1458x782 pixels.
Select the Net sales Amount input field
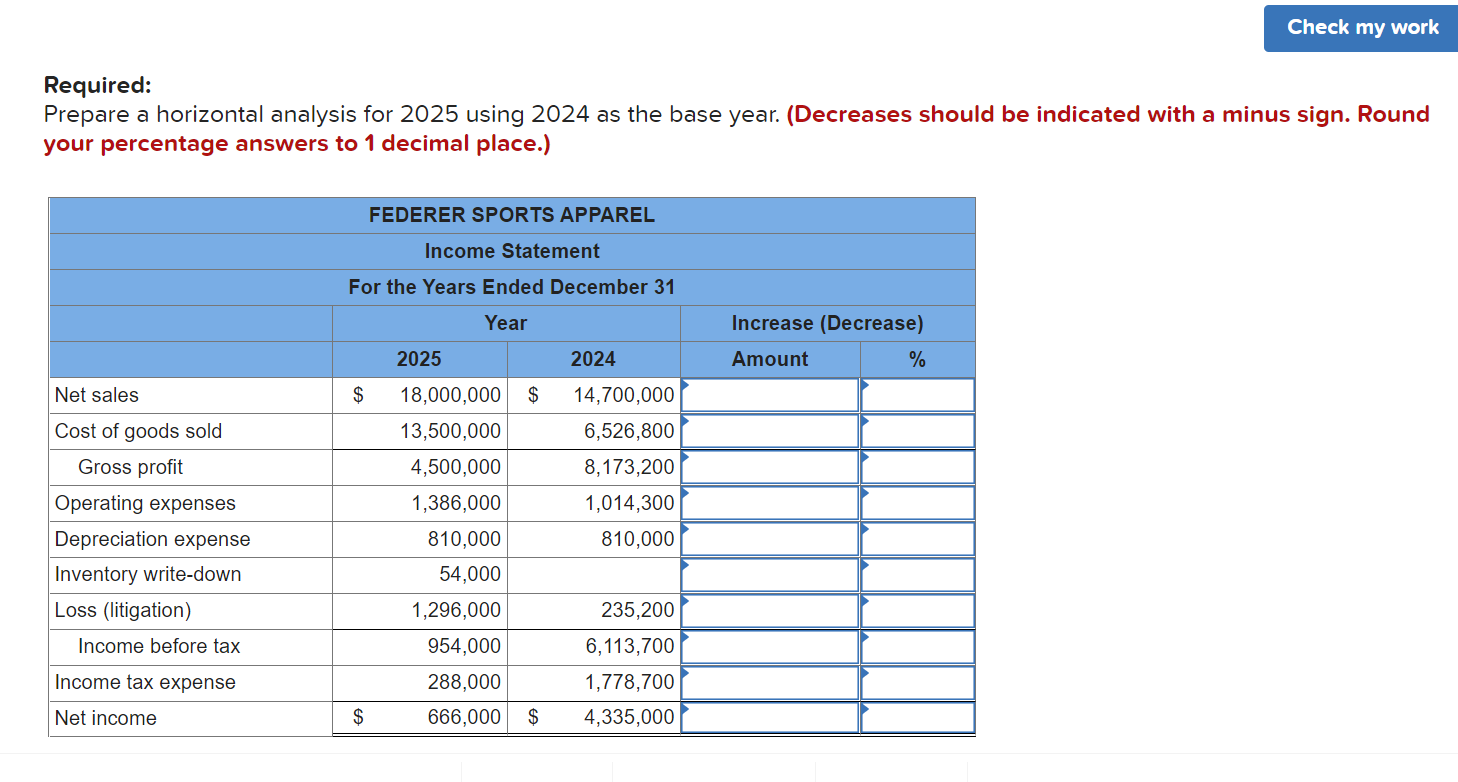(770, 395)
